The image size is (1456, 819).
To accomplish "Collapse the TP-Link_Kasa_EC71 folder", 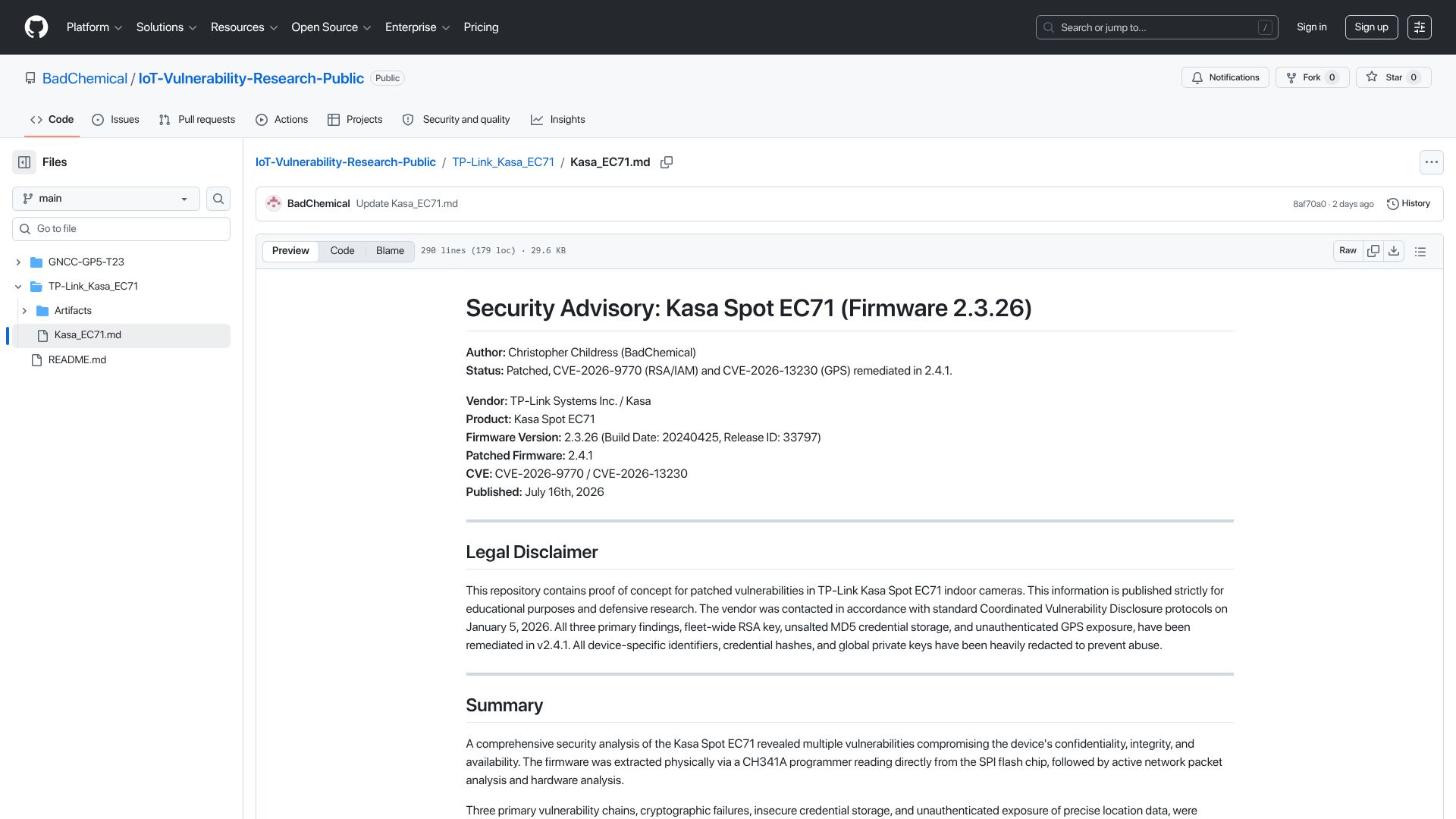I will pos(18,287).
